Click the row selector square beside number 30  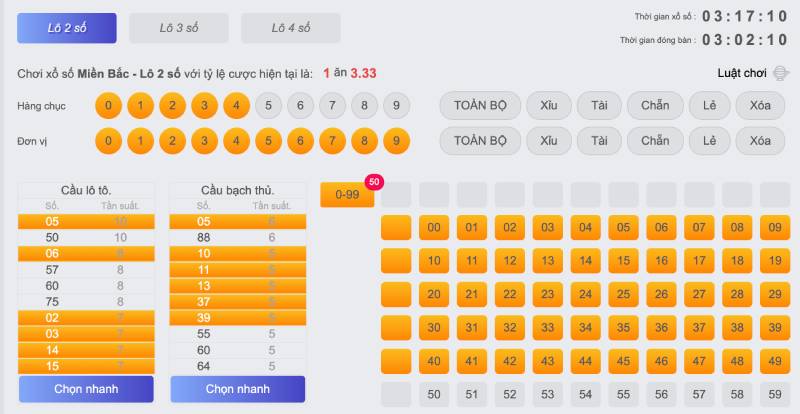click(x=396, y=328)
